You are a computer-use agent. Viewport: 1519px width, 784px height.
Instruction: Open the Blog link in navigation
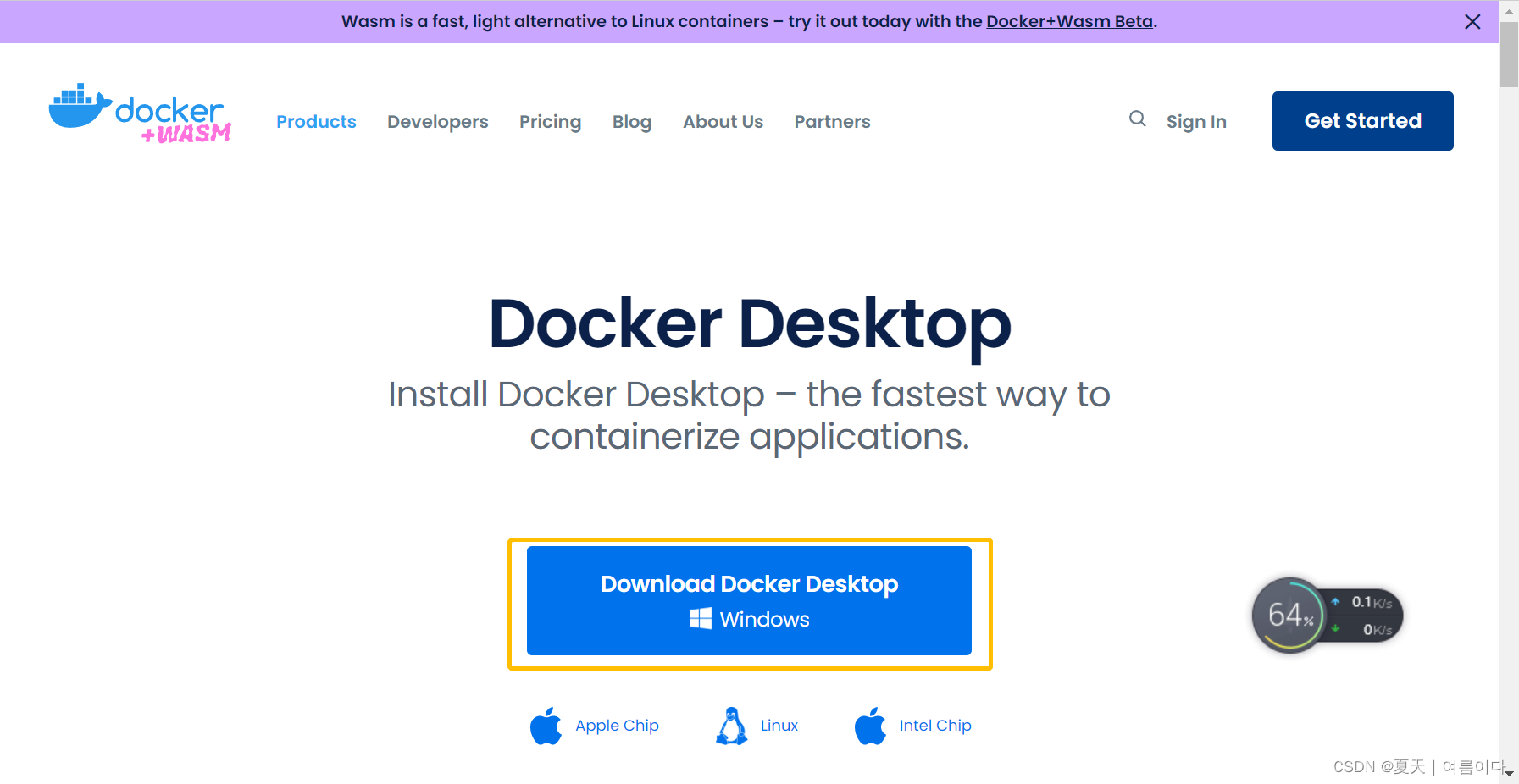pyautogui.click(x=632, y=122)
